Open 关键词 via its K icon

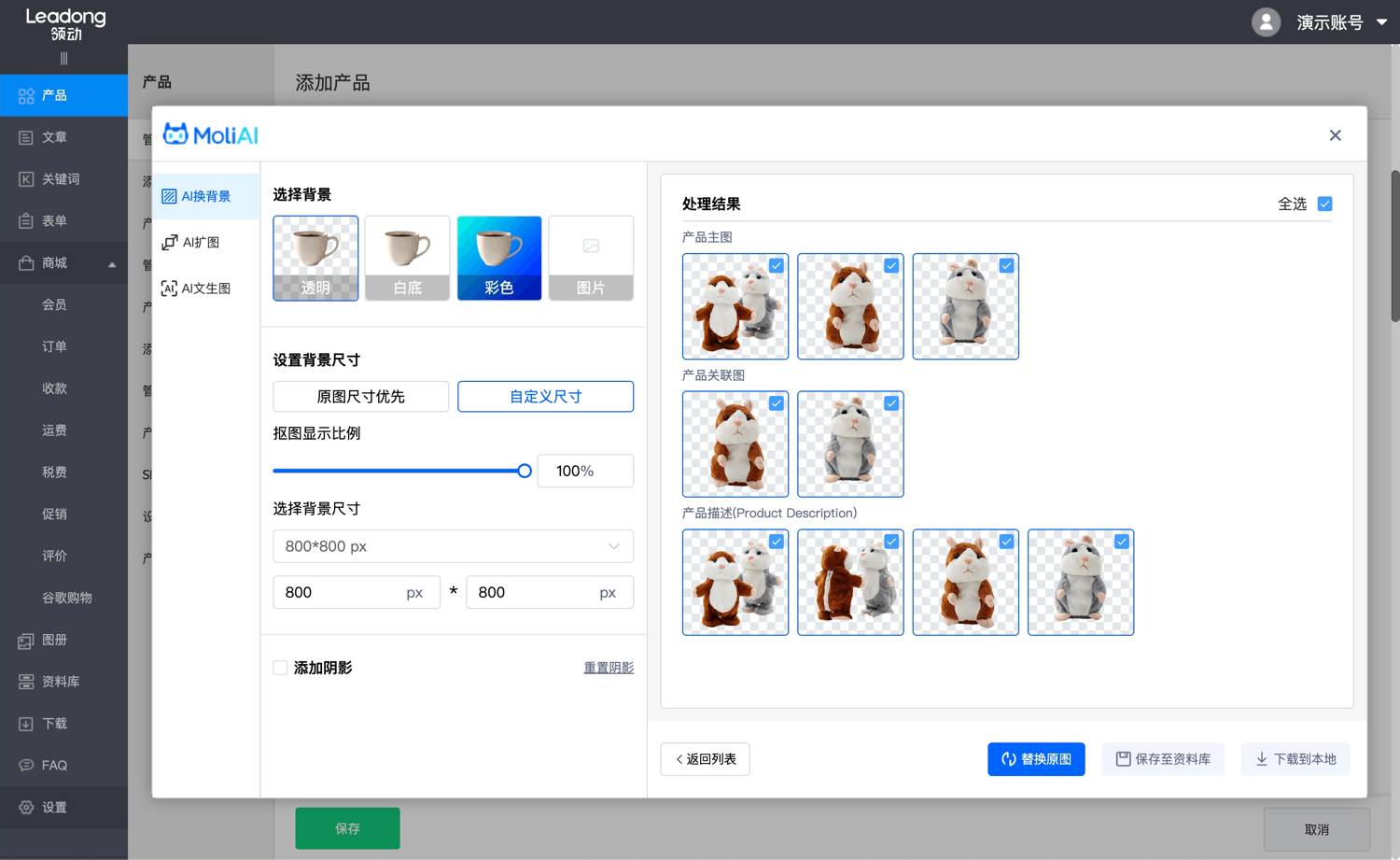click(26, 179)
